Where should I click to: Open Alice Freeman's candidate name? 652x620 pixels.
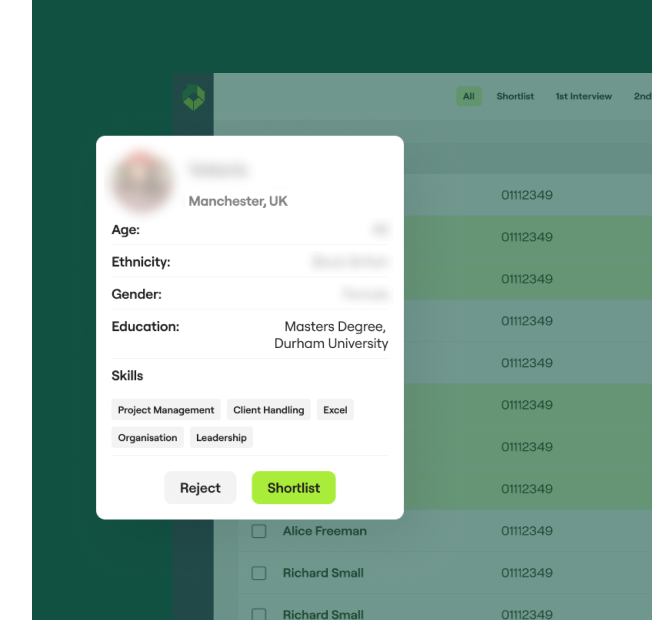click(324, 531)
